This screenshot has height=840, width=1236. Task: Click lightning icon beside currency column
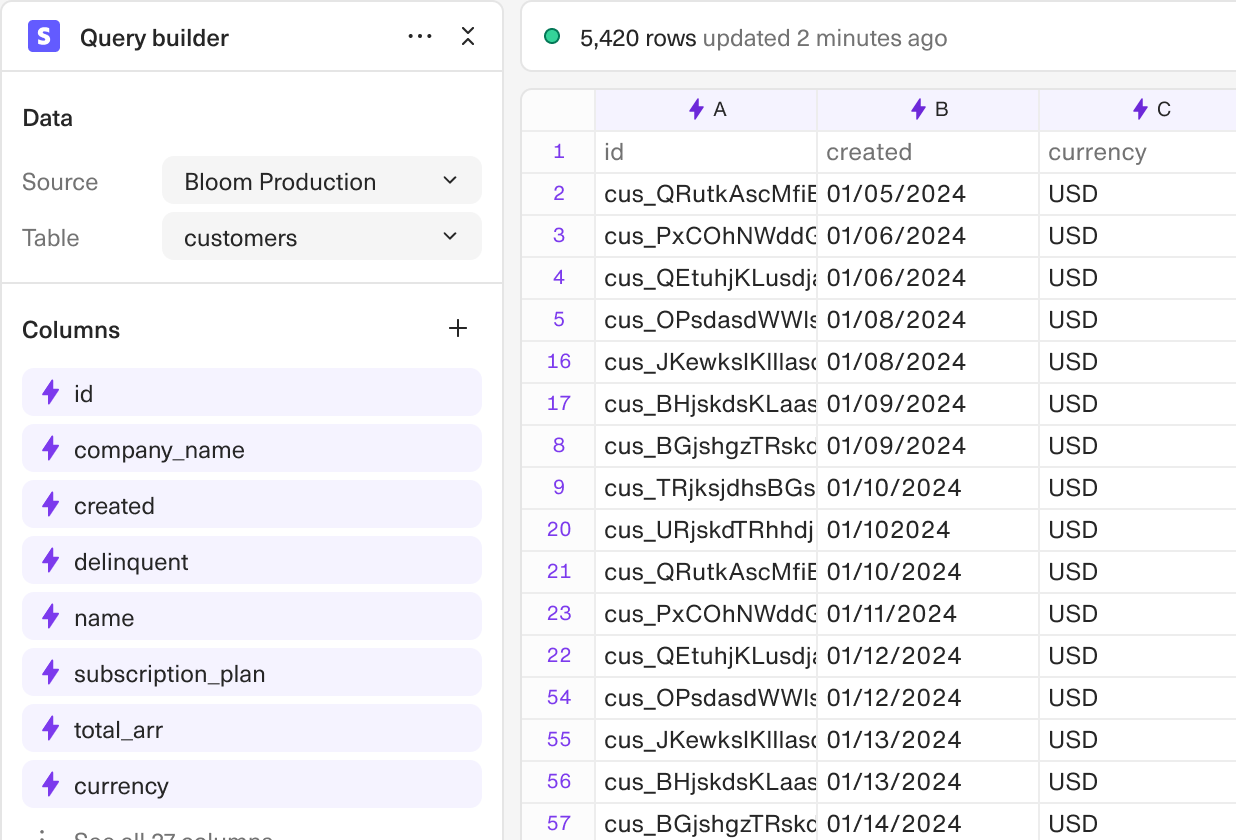click(51, 785)
